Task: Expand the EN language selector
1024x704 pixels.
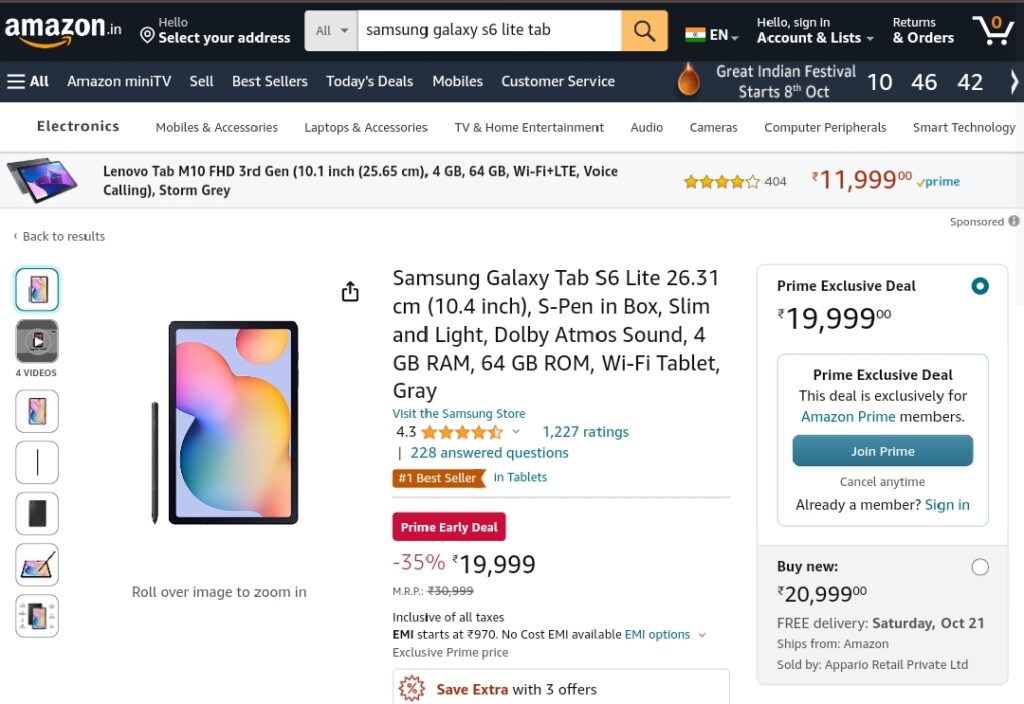Action: (x=712, y=35)
